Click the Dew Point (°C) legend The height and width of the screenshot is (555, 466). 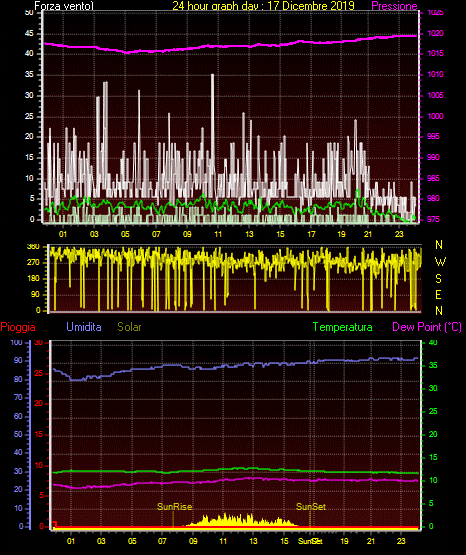point(427,327)
